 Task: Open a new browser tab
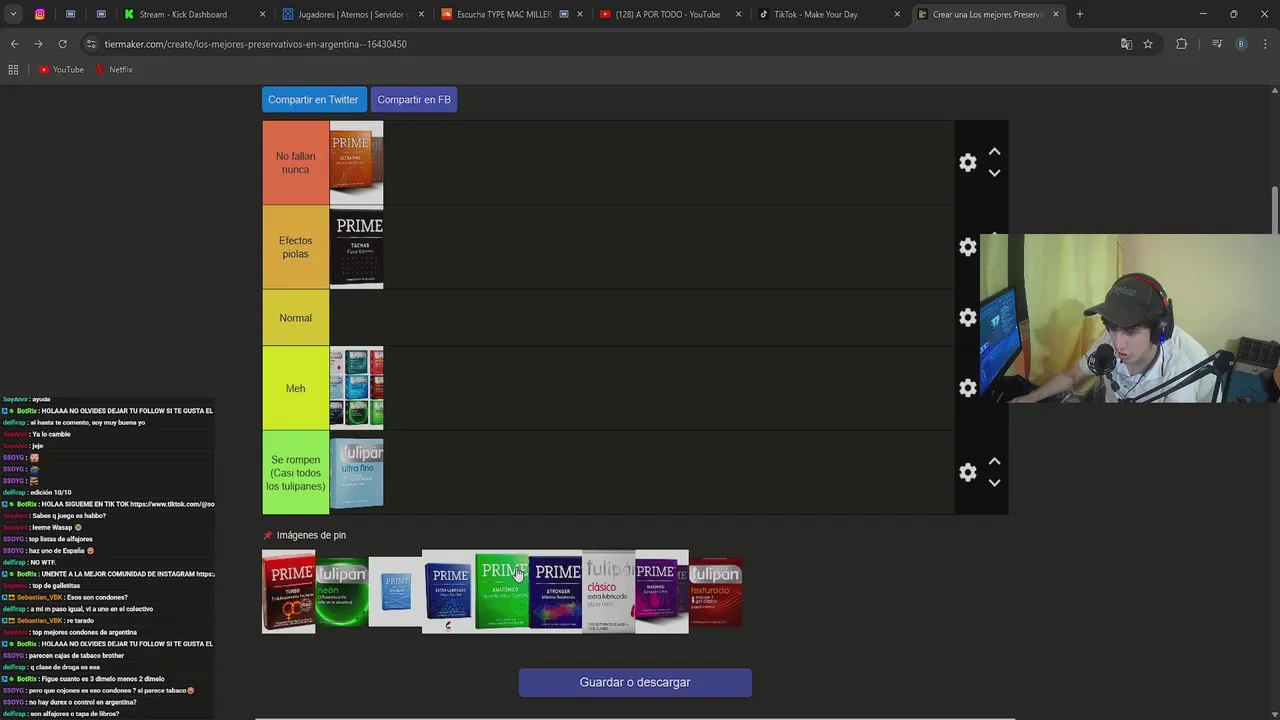(1080, 14)
